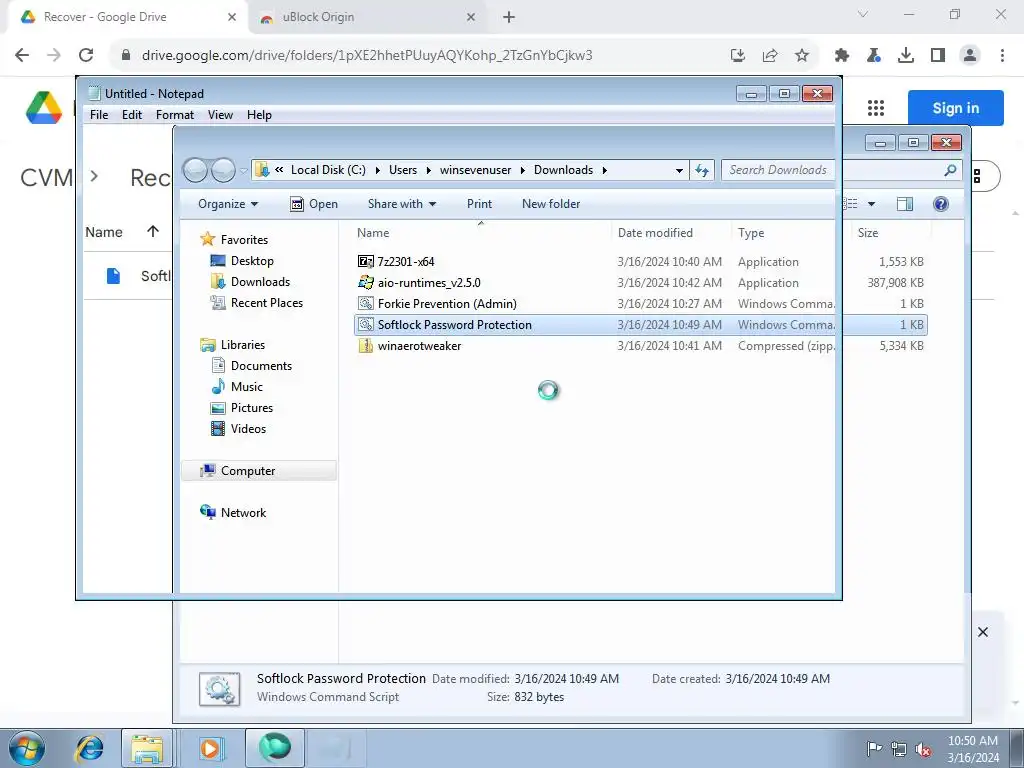Select Network in the navigation pane
This screenshot has height=768, width=1024.
click(243, 513)
